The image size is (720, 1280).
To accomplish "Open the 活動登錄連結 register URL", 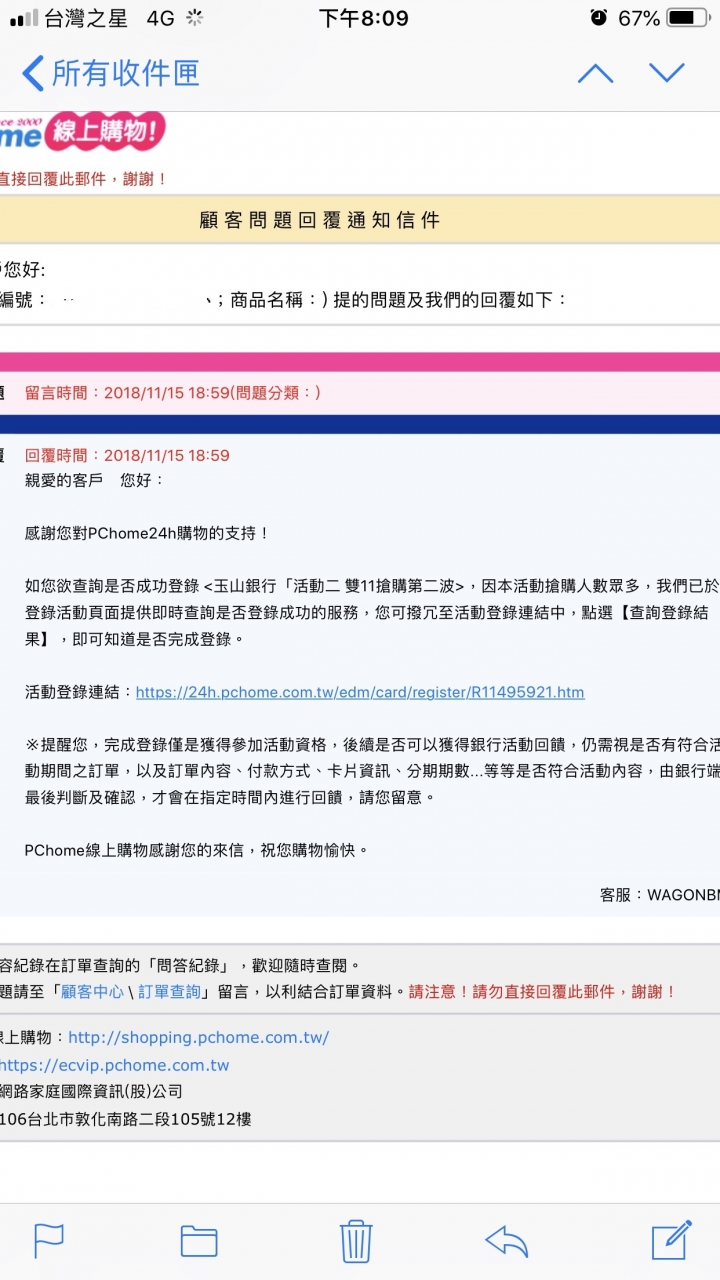I will pyautogui.click(x=360, y=692).
